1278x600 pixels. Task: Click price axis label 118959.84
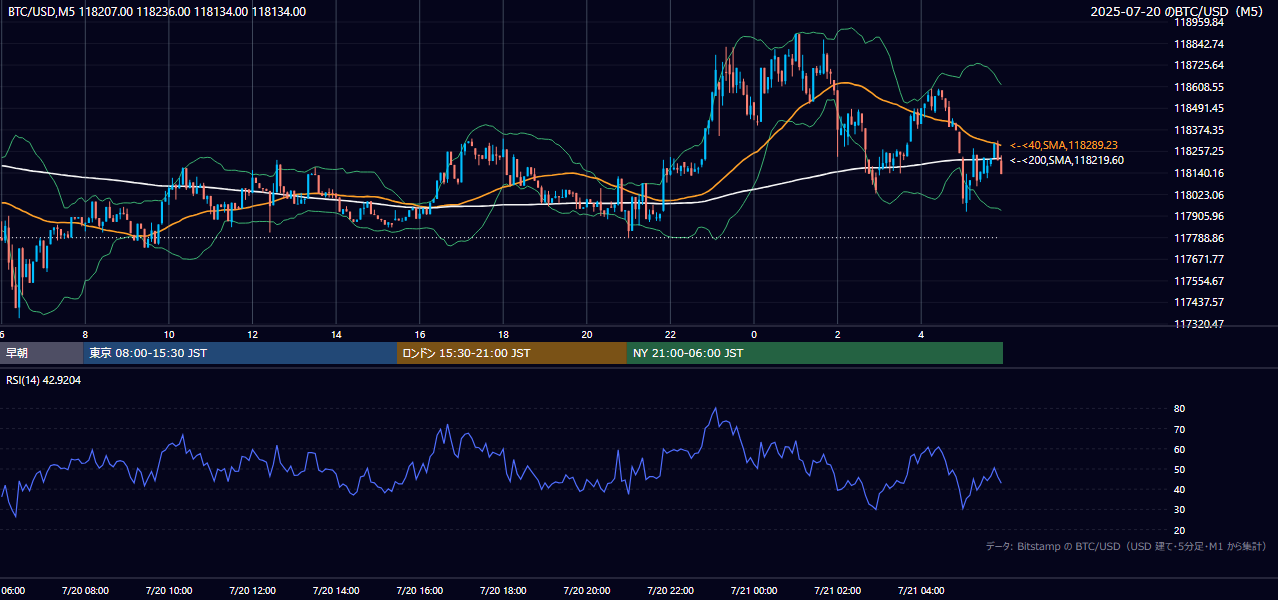[1200, 22]
